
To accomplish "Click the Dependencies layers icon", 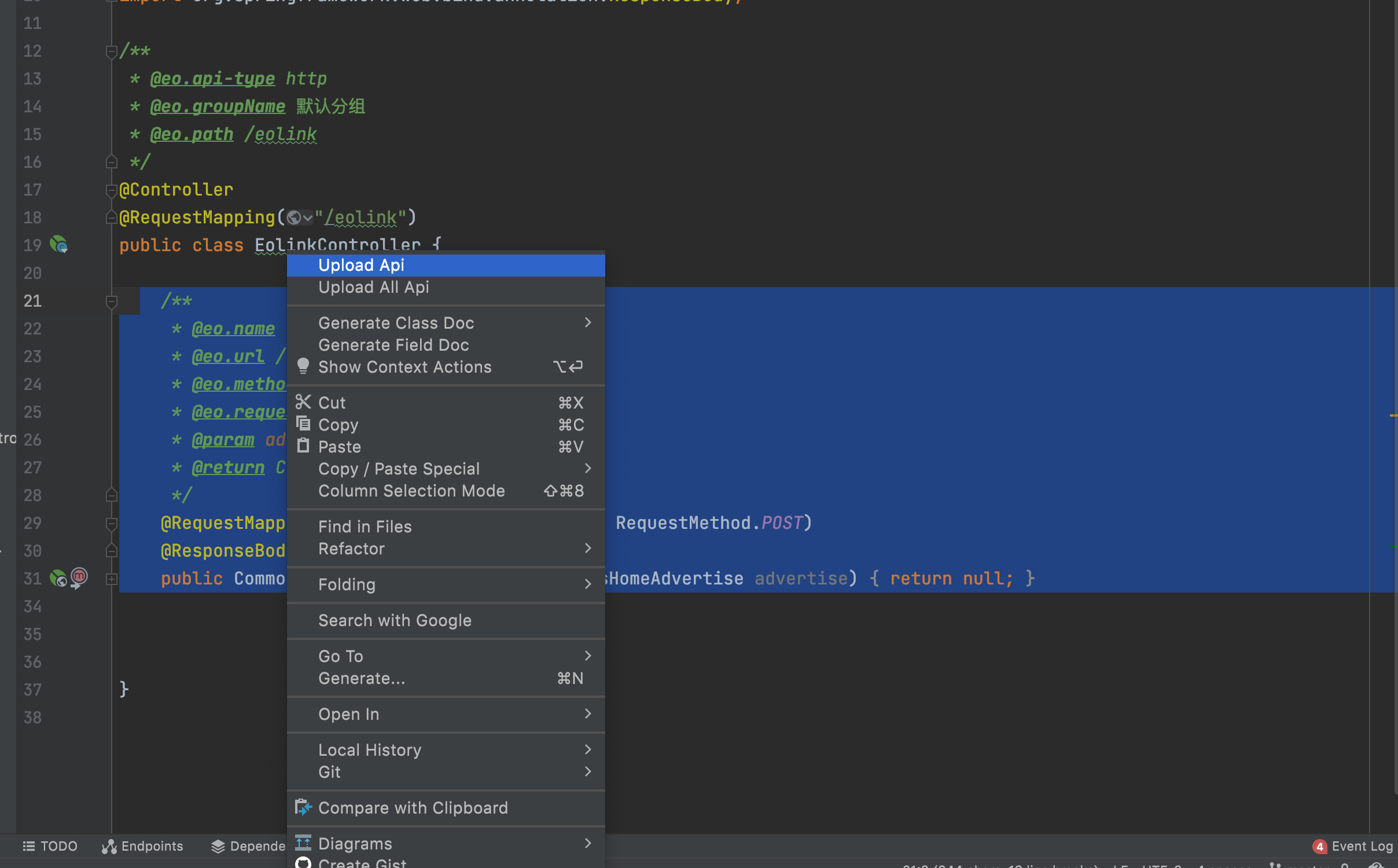I will [218, 847].
